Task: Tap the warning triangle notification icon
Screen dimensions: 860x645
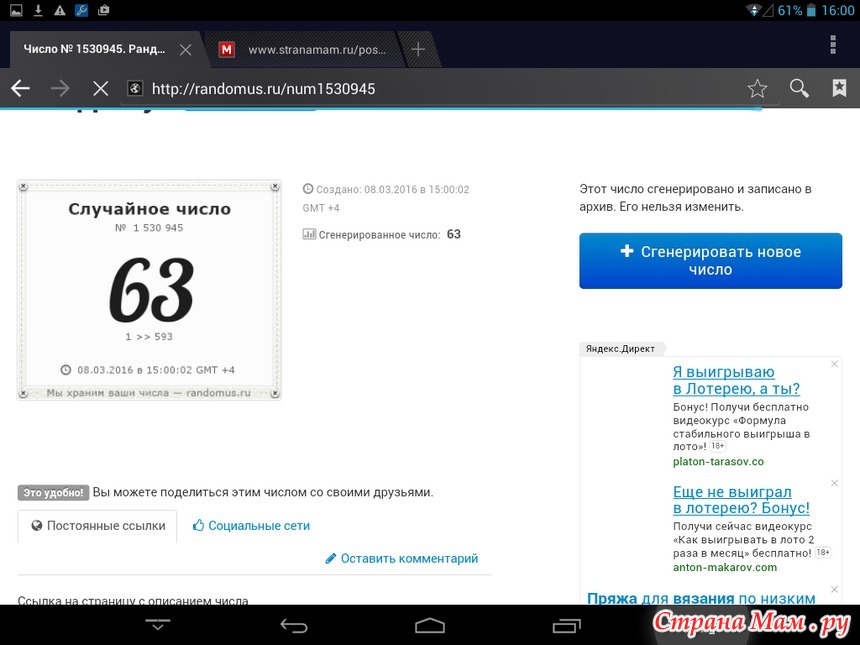Action: 60,10
